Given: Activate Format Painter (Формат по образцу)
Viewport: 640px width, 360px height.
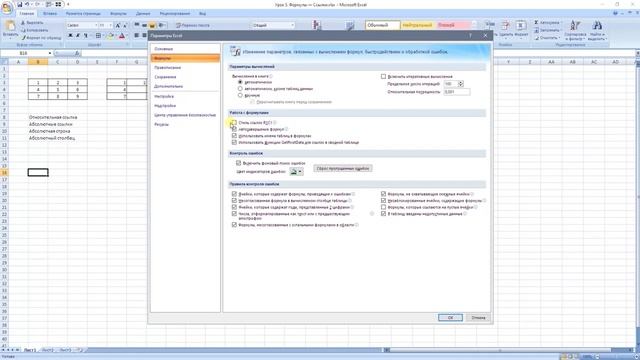Looking at the screenshot, I should click(x=41, y=38).
